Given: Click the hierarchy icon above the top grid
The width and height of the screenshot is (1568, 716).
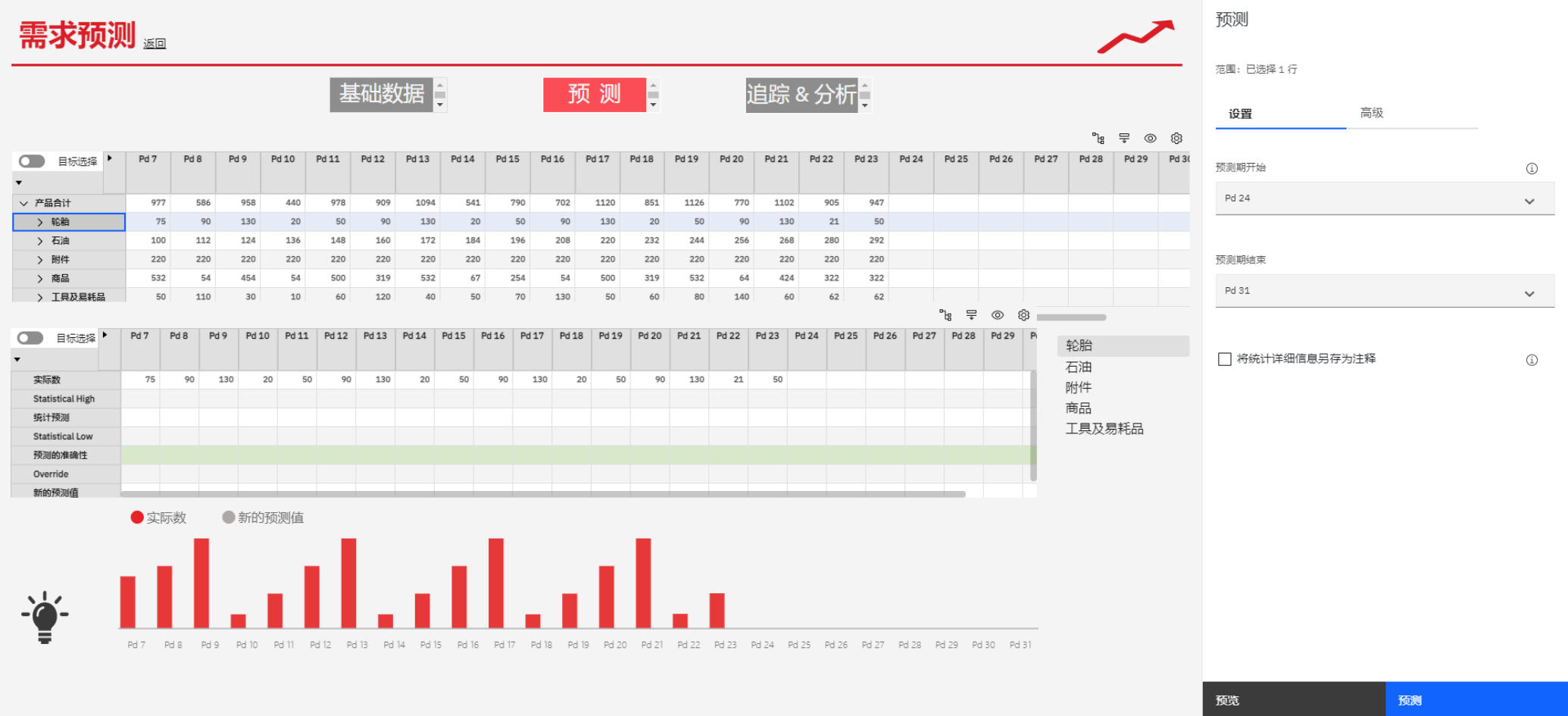Looking at the screenshot, I should 1098,138.
